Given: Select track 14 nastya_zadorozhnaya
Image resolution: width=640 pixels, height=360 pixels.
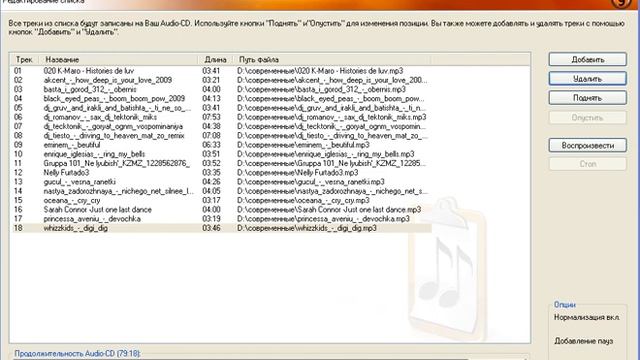Looking at the screenshot, I should point(221,191).
